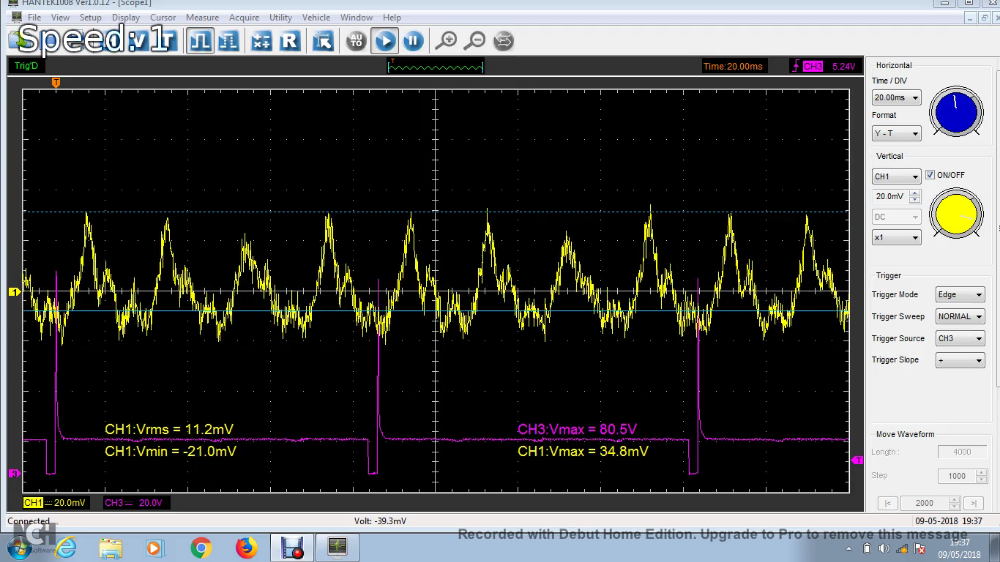Click the math operations toolbar icon
Viewport: 1000px width, 562px height.
261,41
